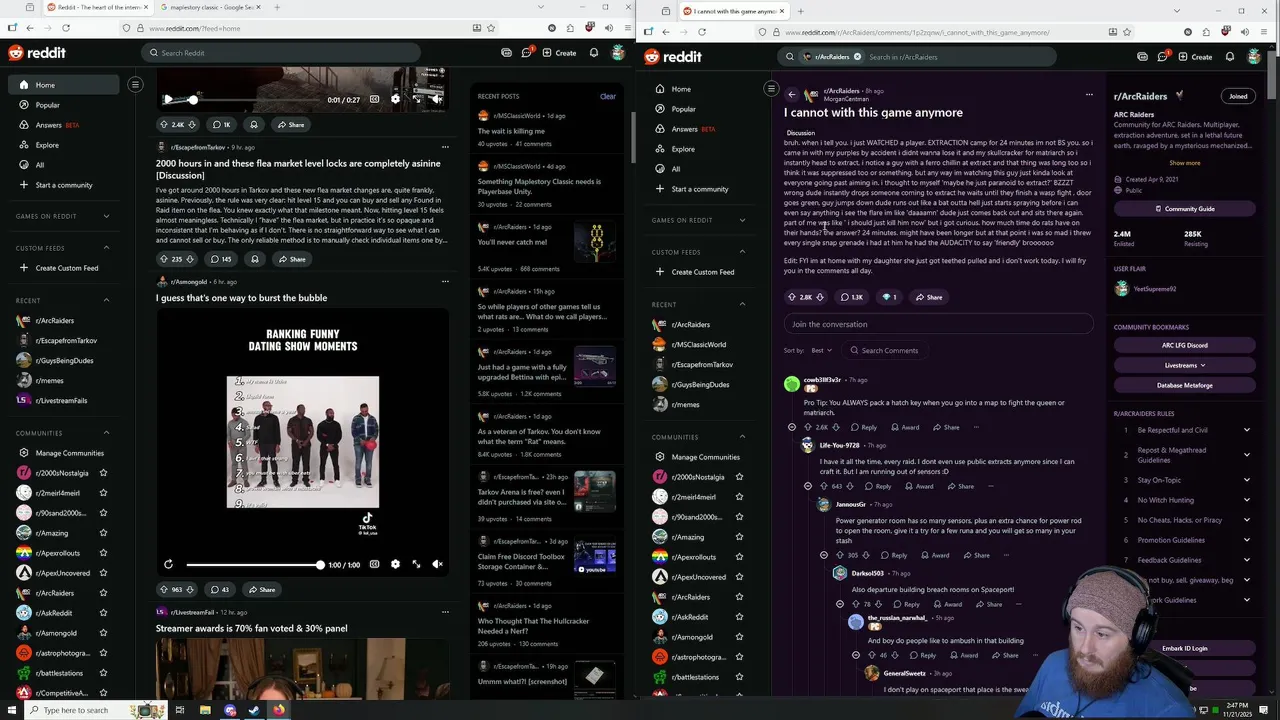
Task: Open Steam from the taskbar
Action: pyautogui.click(x=254, y=710)
